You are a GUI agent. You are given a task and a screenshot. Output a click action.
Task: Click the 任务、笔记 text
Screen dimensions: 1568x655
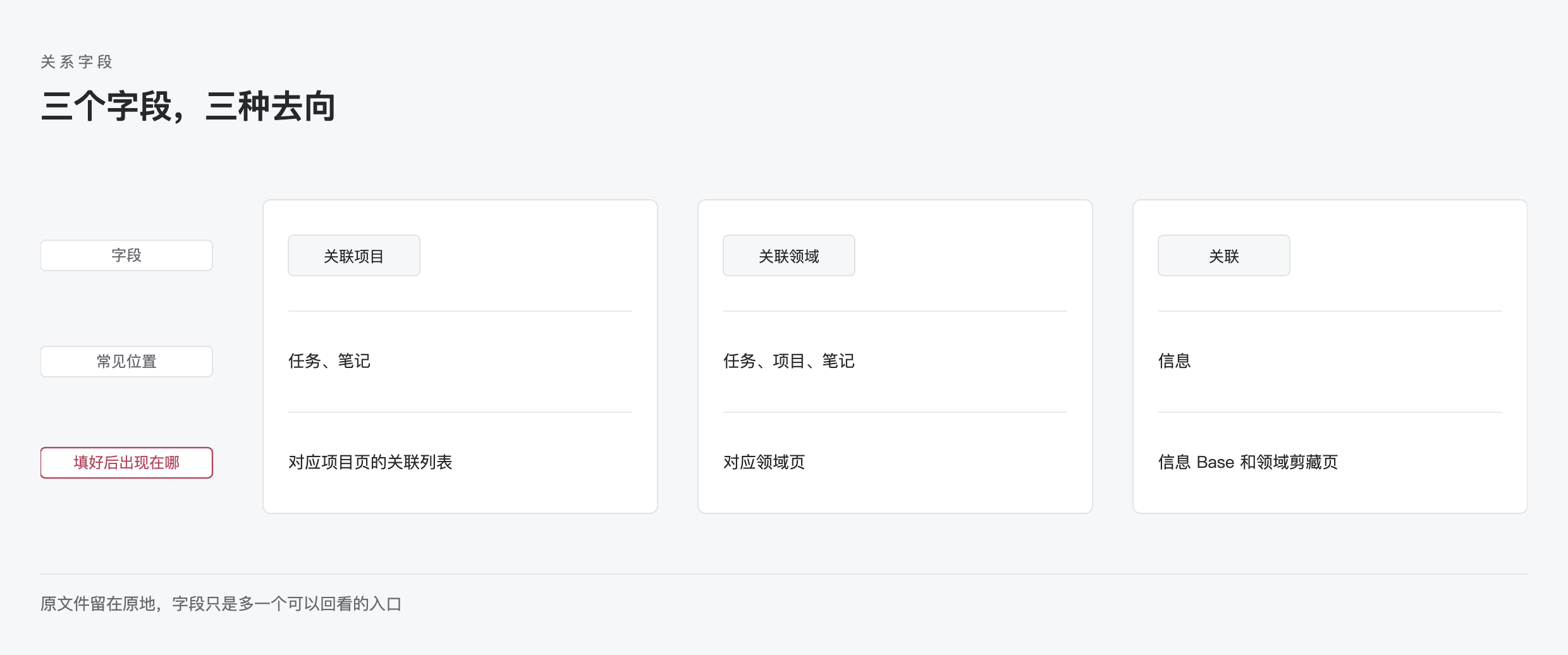[329, 361]
